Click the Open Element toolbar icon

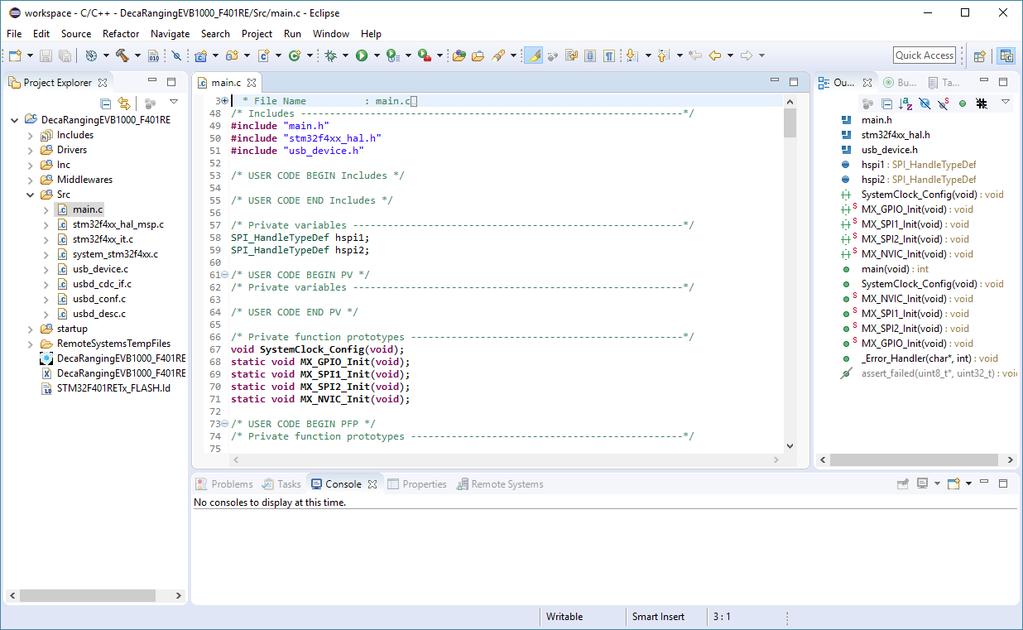coord(459,55)
